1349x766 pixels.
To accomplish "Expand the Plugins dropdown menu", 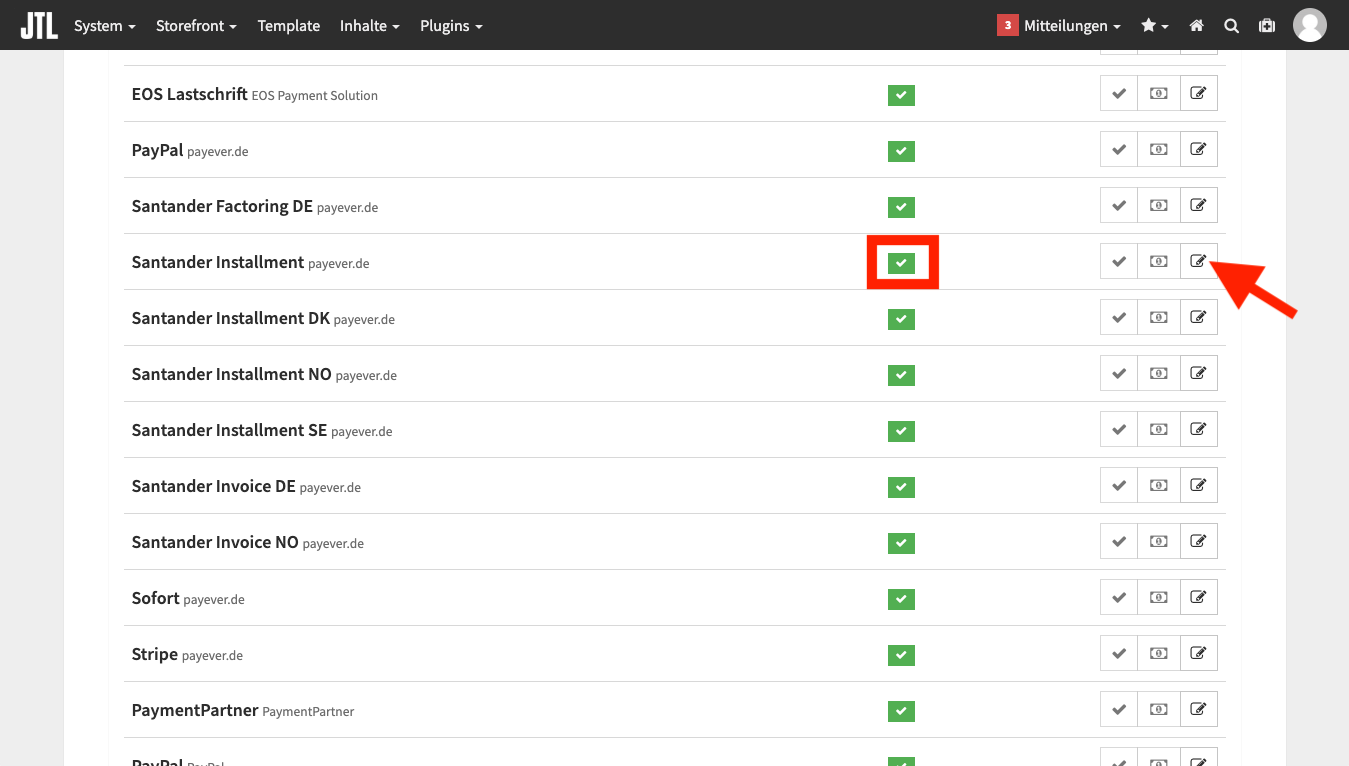I will [x=451, y=26].
